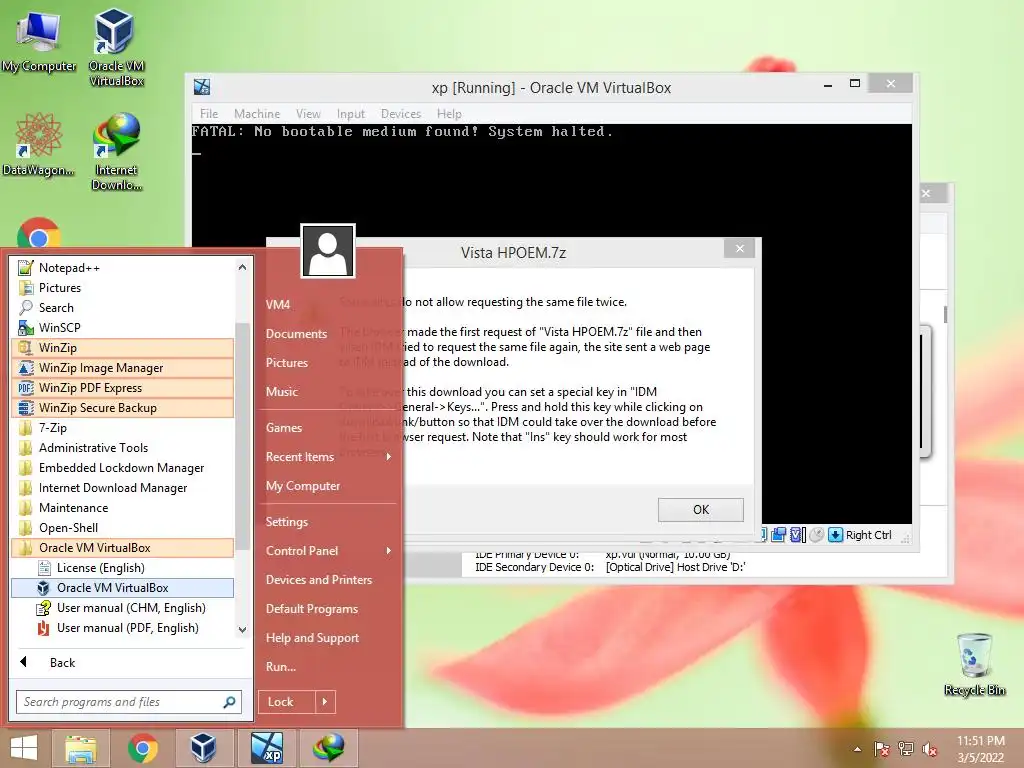Expand Maintenance folder
Image resolution: width=1024 pixels, height=768 pixels.
tap(123, 508)
